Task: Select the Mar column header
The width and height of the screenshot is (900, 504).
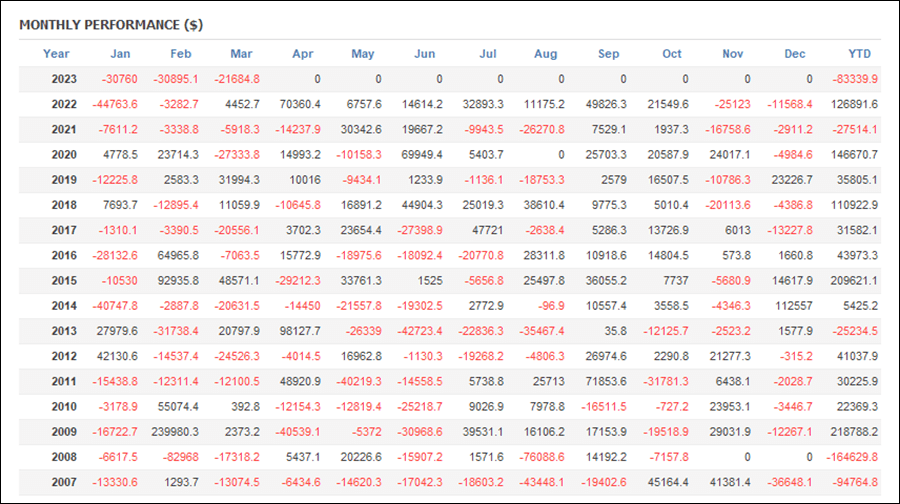Action: pos(241,54)
